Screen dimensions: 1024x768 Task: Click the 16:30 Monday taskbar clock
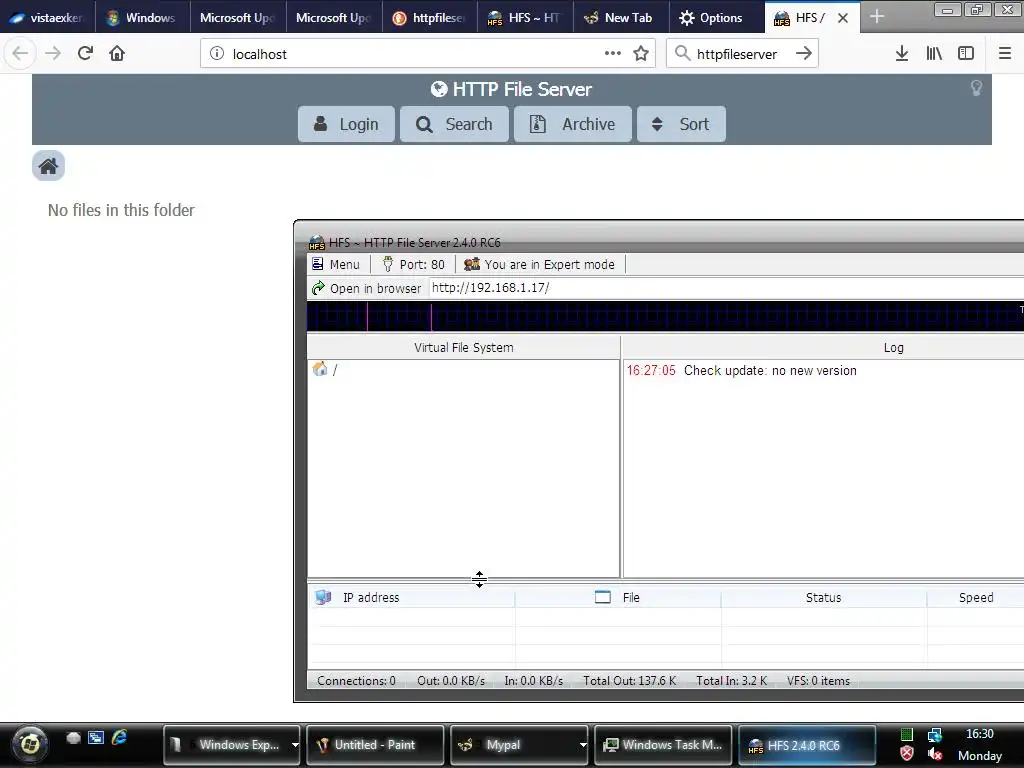pyautogui.click(x=980, y=744)
